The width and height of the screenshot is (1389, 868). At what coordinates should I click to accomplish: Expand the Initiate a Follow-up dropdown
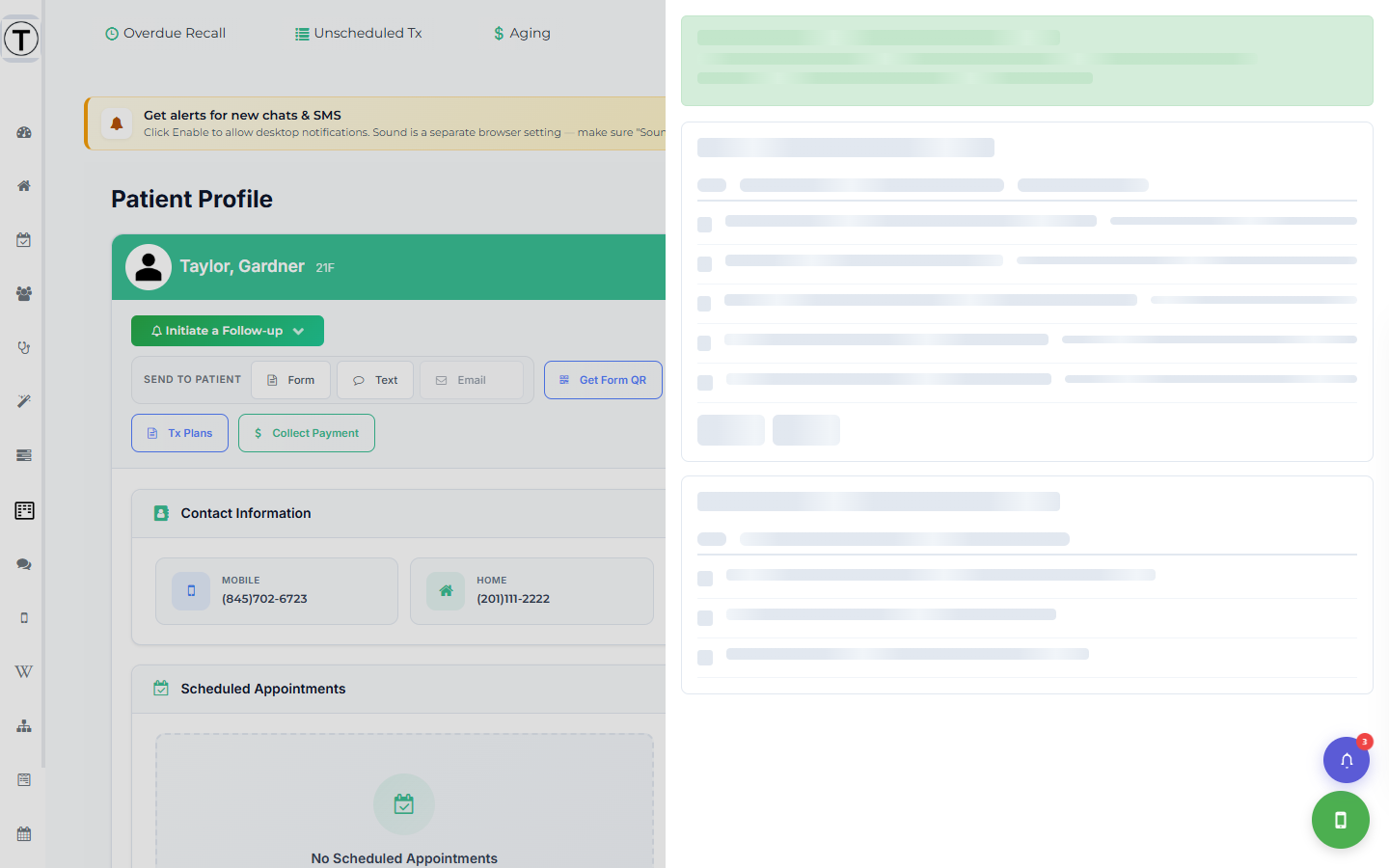[x=228, y=331]
